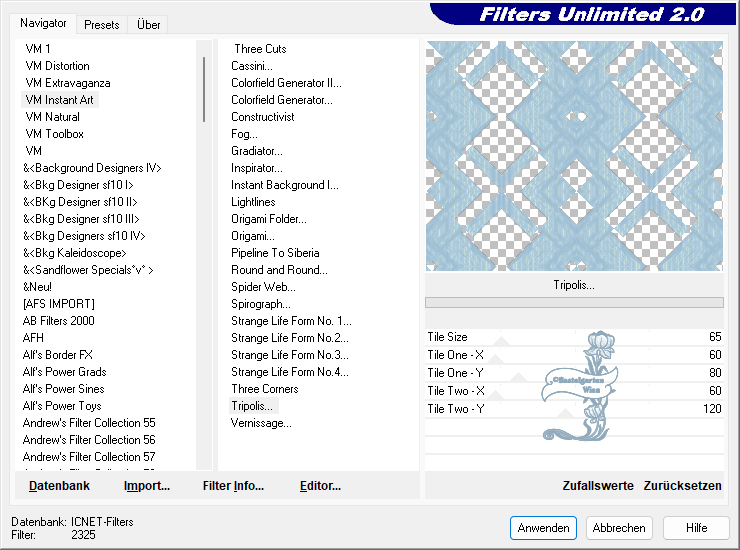This screenshot has width=740, height=550.
Task: Click Import... button
Action: [x=147, y=486]
